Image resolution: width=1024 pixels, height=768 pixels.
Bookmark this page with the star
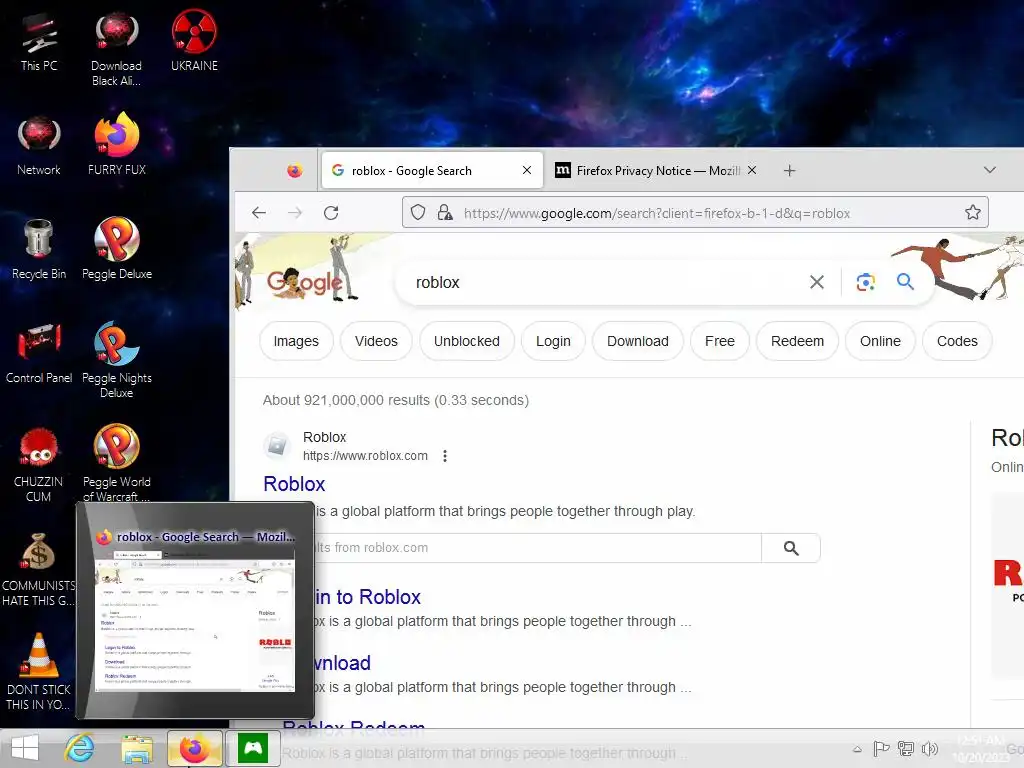pyautogui.click(x=972, y=212)
